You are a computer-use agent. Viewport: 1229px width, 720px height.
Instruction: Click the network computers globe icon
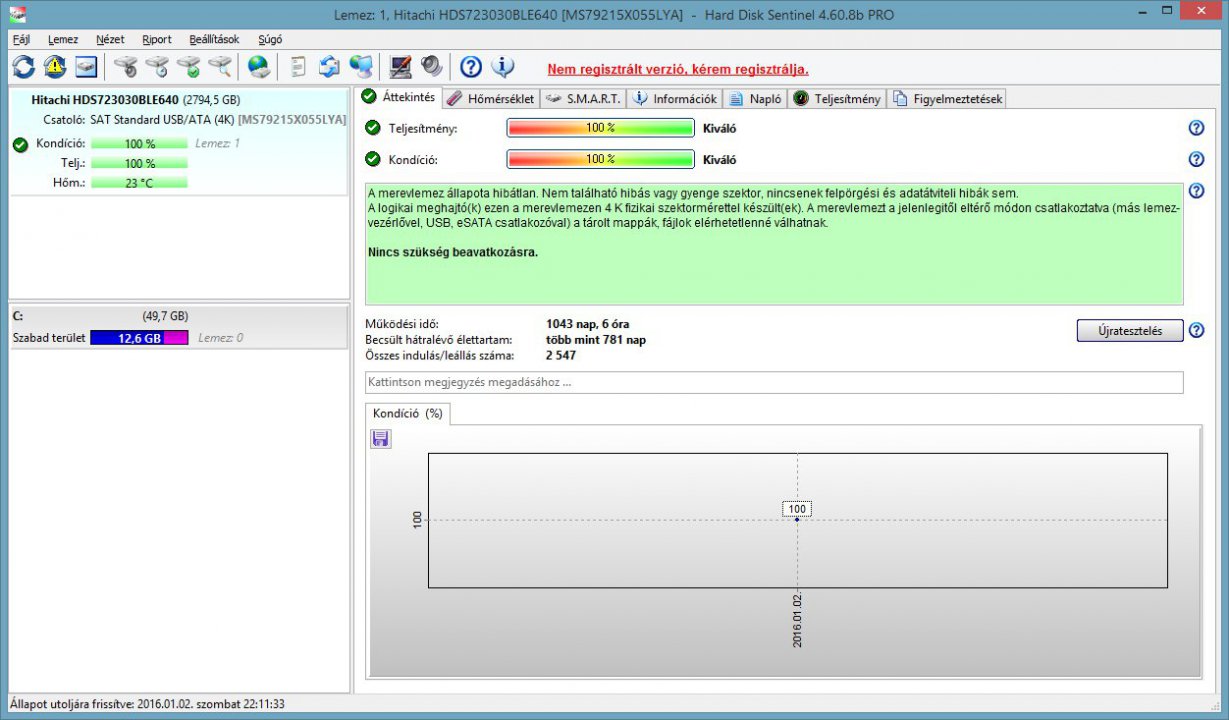point(361,67)
